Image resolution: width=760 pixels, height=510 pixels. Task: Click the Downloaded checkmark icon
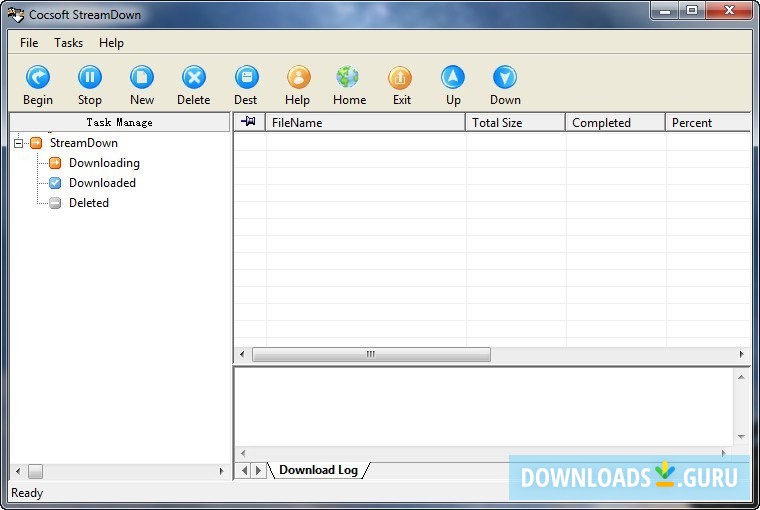click(55, 183)
